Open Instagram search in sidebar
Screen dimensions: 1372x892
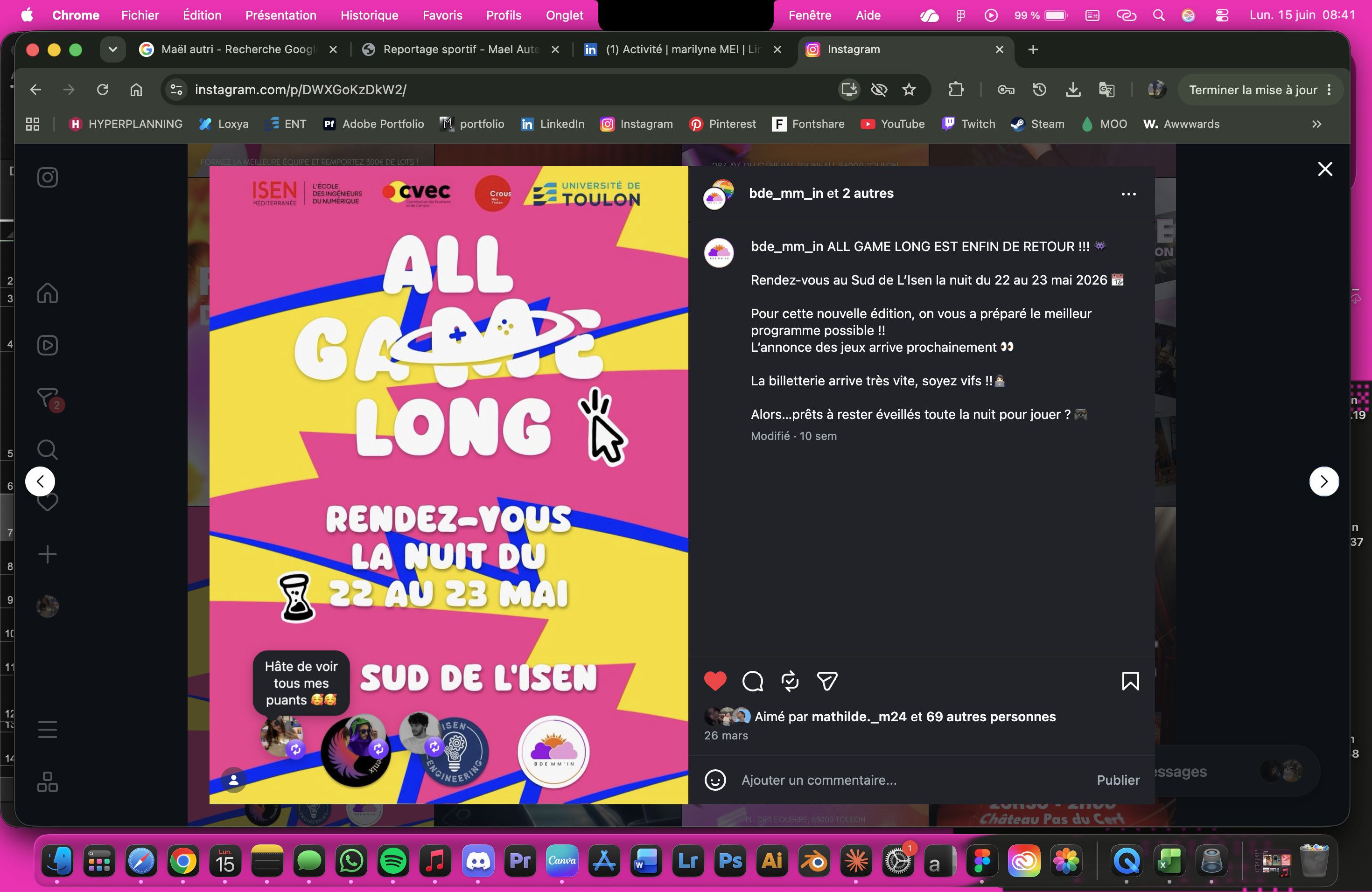tap(47, 450)
